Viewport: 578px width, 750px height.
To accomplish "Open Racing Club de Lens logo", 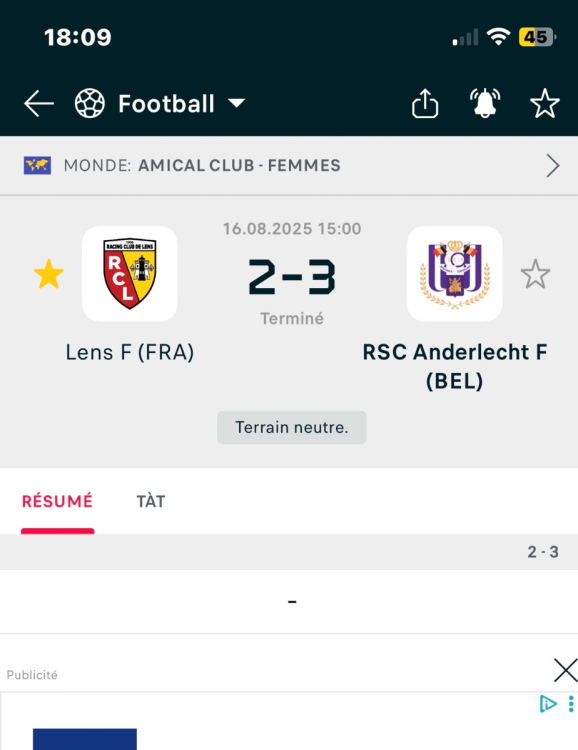I will pos(130,274).
